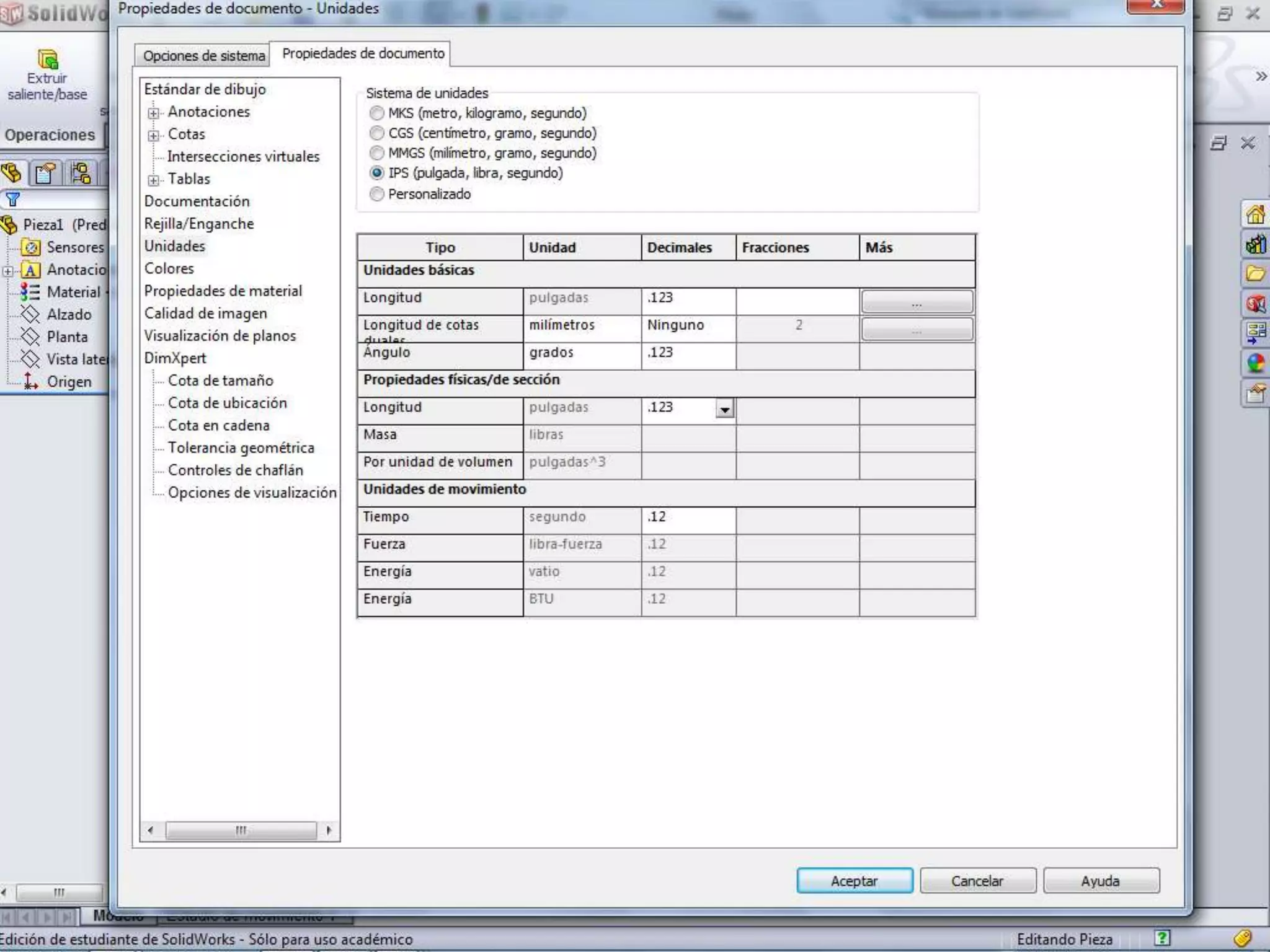Click the help question mark in the status bar

(1161, 938)
